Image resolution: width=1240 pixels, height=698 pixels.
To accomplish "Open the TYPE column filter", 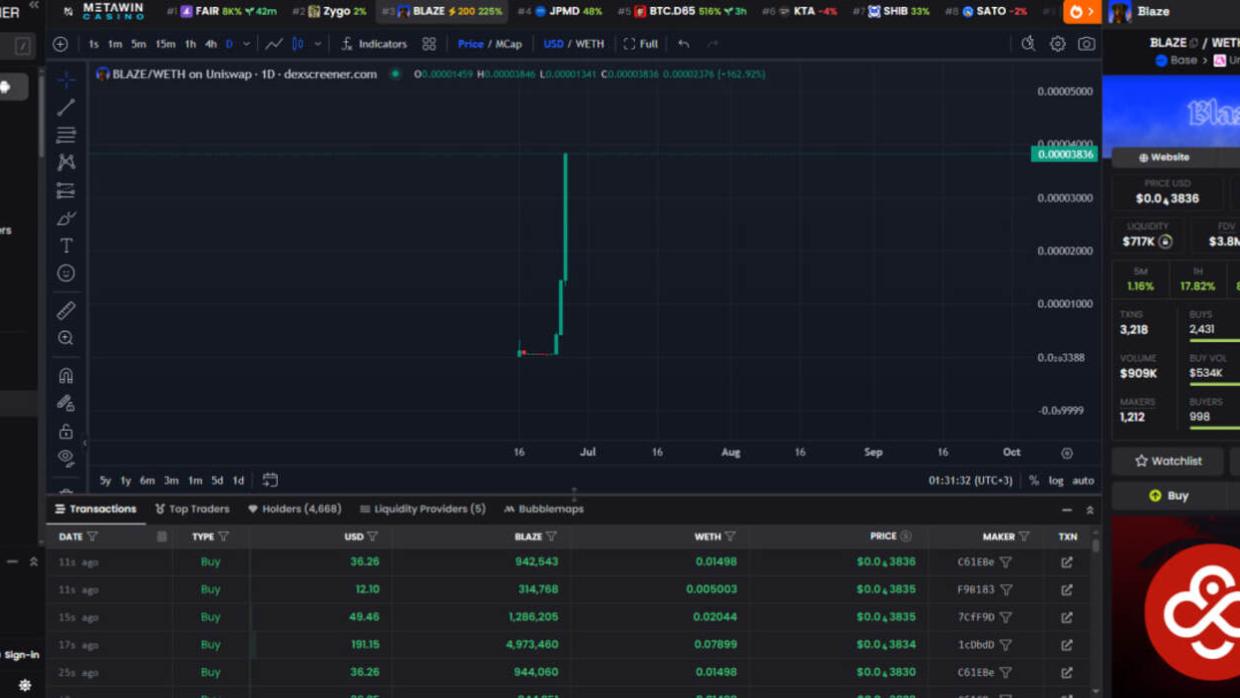I will [224, 536].
